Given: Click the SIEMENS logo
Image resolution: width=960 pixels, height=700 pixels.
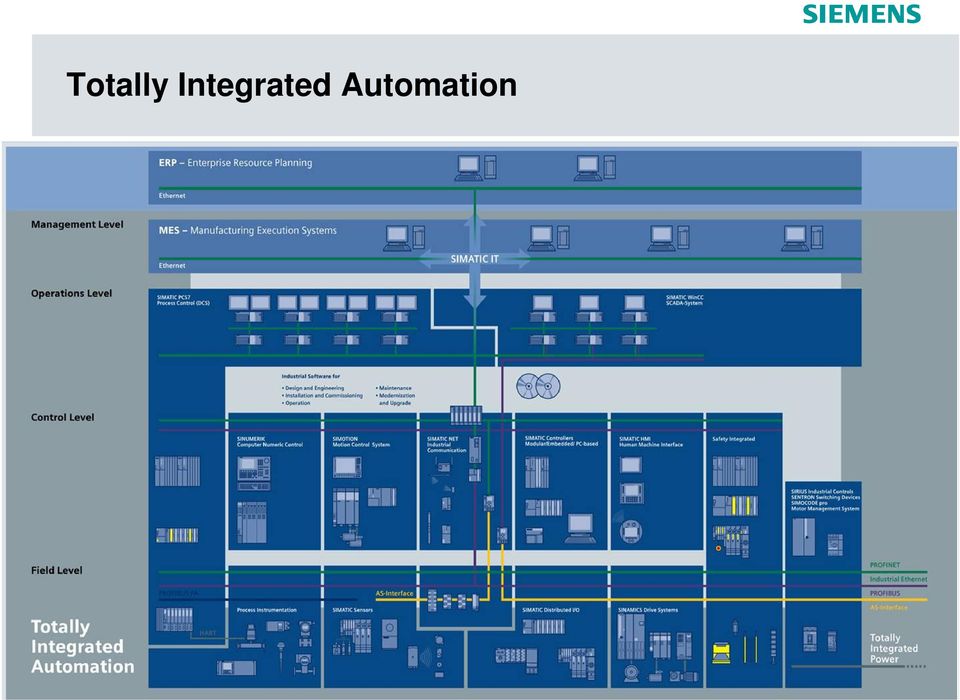Looking at the screenshot, I should [862, 13].
